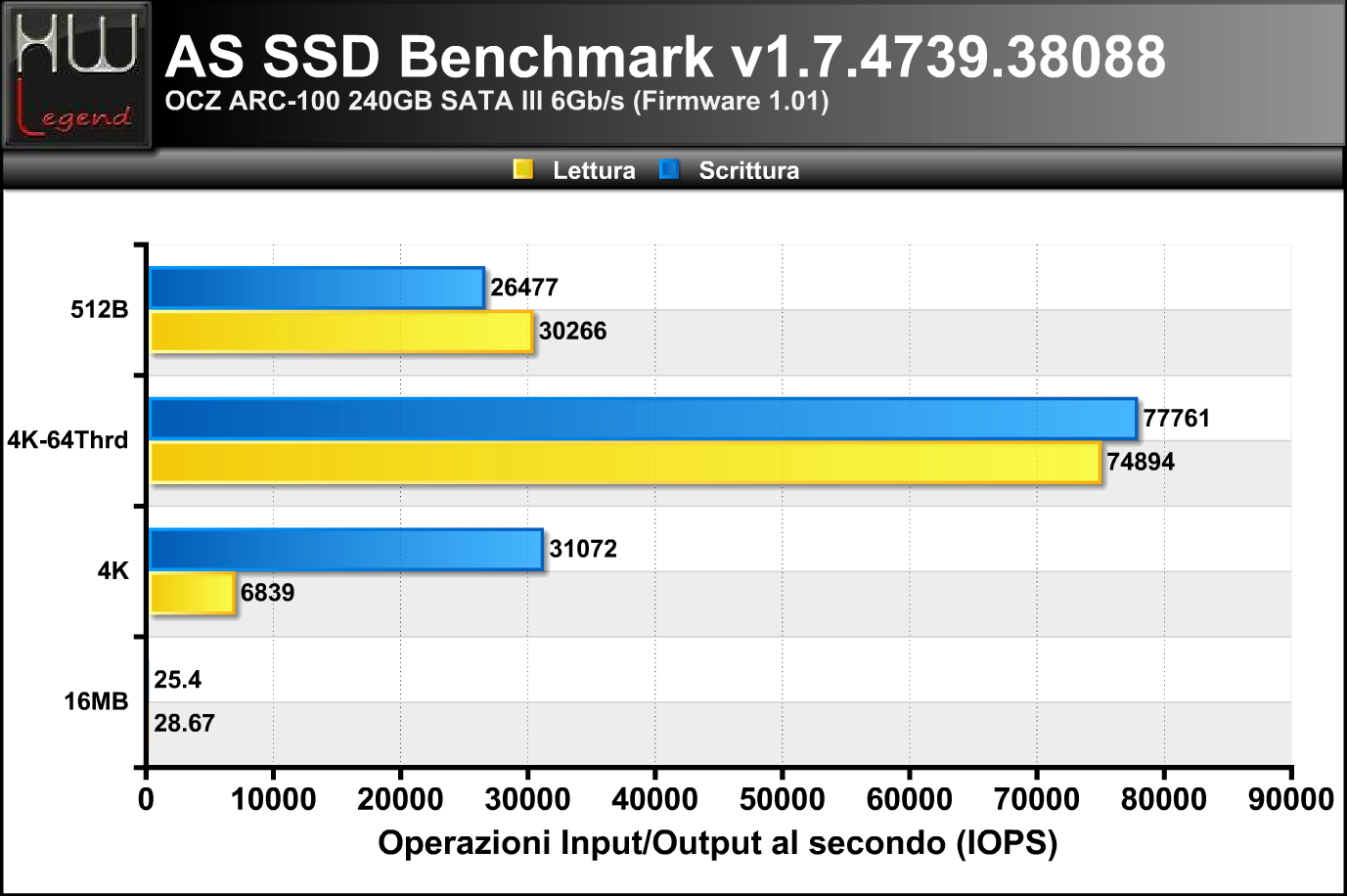This screenshot has height=896, width=1347.
Task: Select the 4K-64Thrd blue write bar
Action: click(644, 419)
